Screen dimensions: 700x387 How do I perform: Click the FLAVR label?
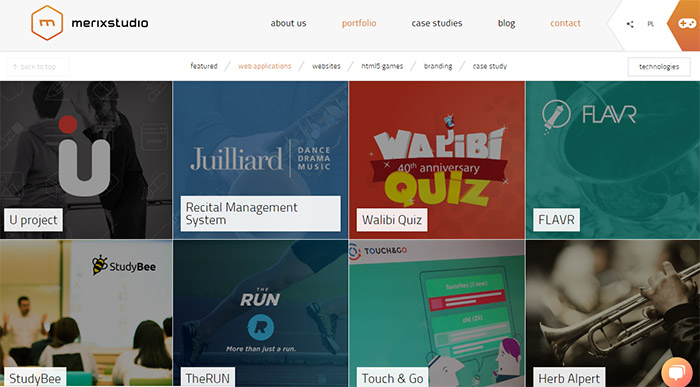[556, 220]
